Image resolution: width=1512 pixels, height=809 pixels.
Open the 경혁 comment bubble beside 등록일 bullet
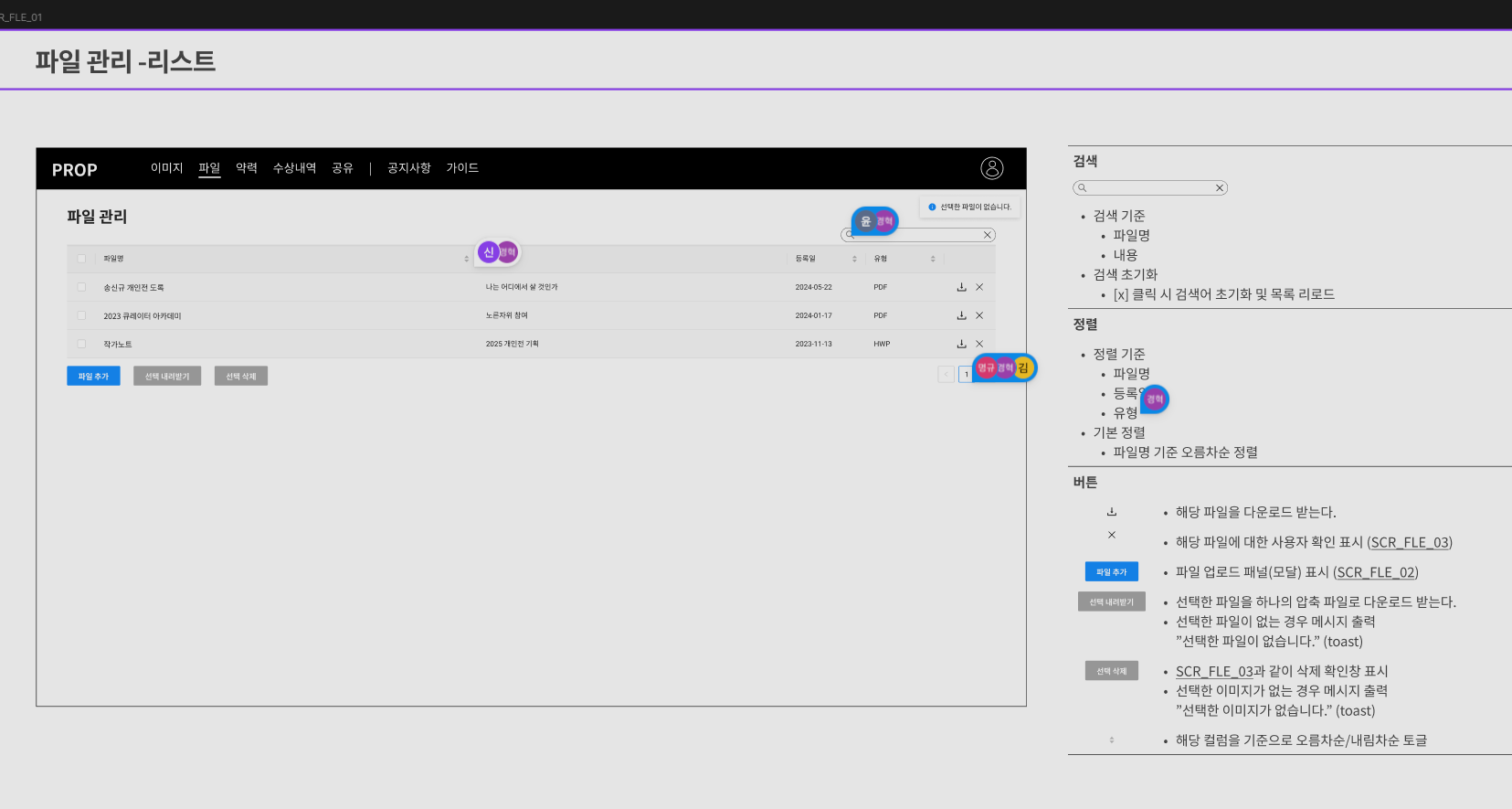pos(1155,399)
